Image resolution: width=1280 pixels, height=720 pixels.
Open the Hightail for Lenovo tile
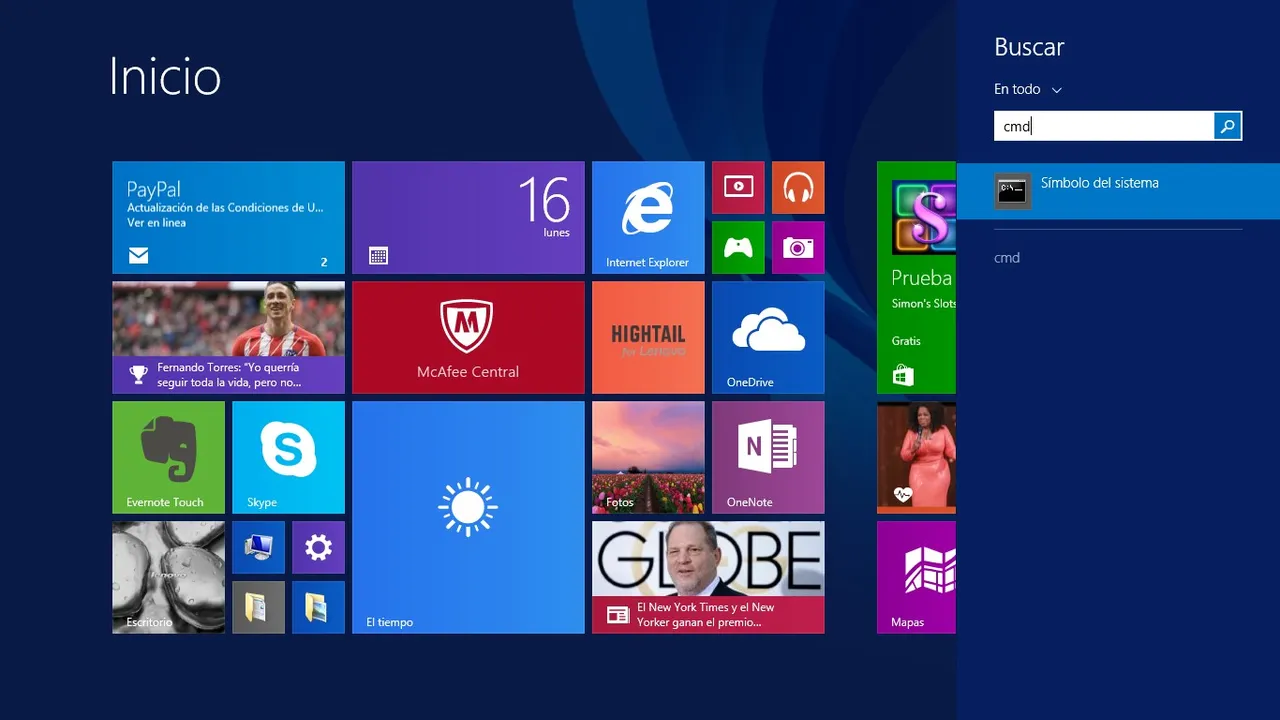(648, 337)
